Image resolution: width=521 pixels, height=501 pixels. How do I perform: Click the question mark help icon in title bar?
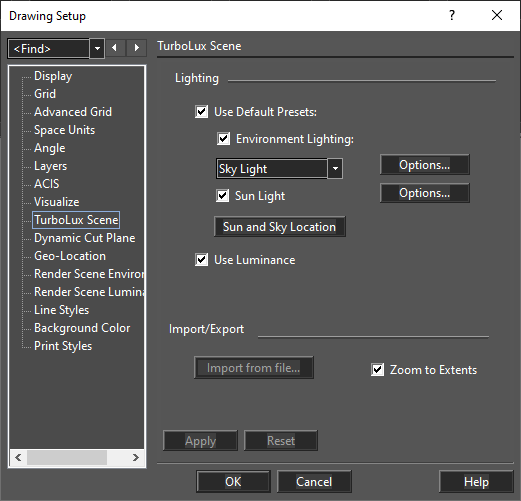452,15
